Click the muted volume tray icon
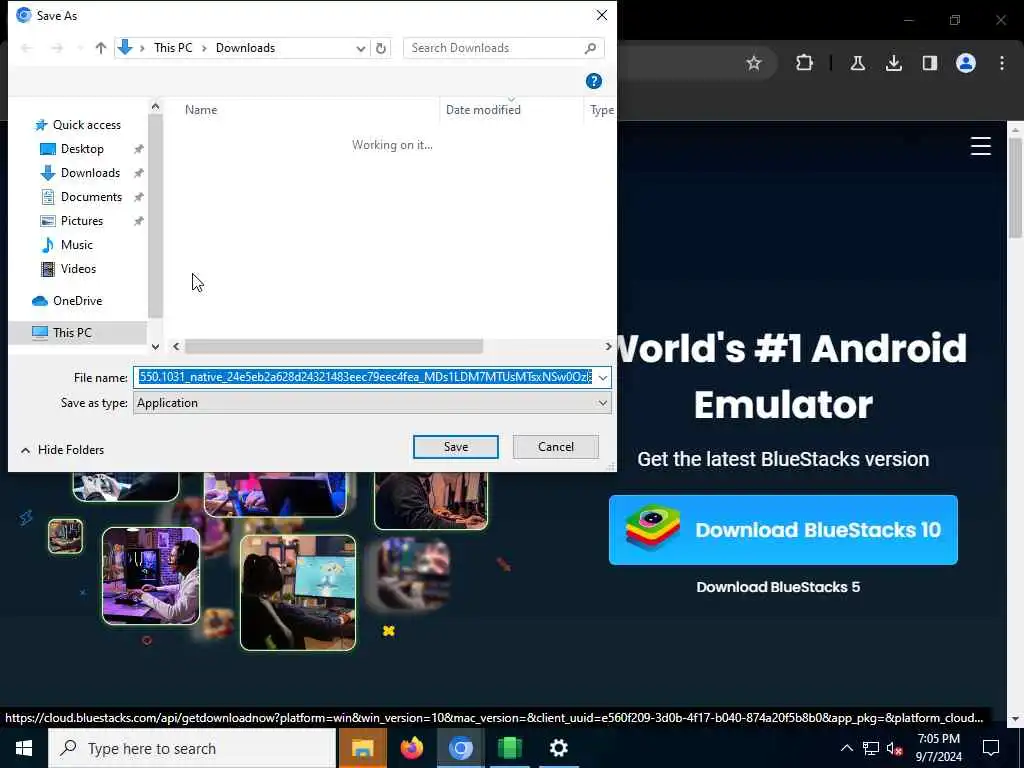Image resolution: width=1024 pixels, height=768 pixels. click(x=895, y=748)
